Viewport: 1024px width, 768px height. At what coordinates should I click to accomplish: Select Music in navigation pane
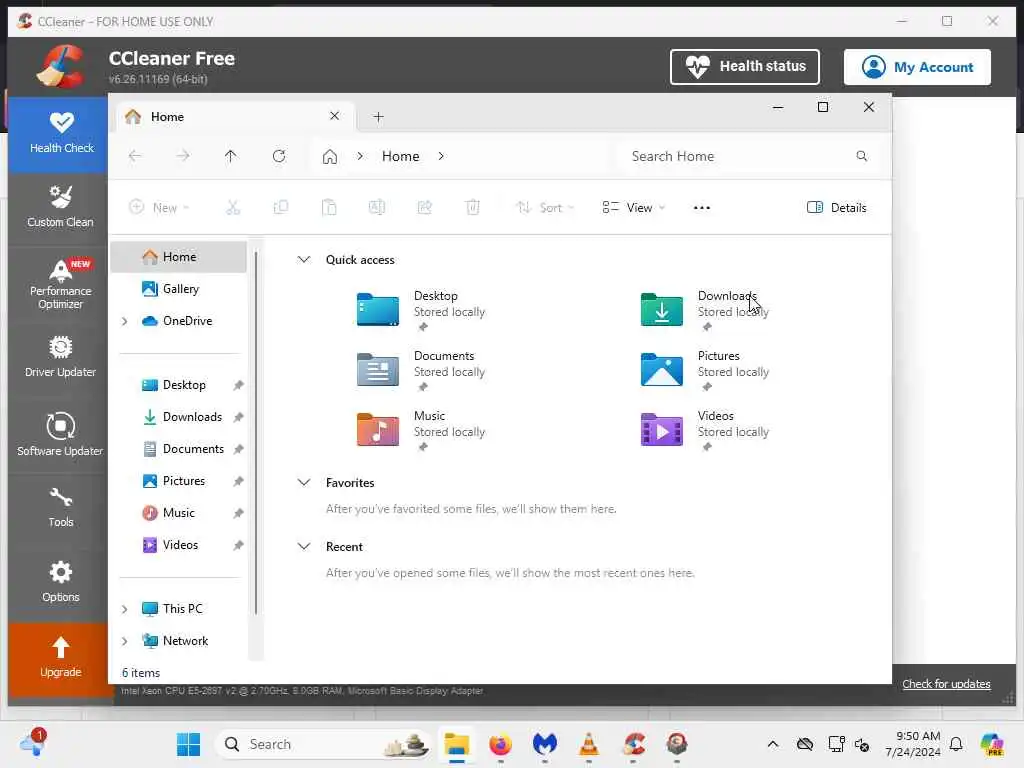click(x=179, y=513)
